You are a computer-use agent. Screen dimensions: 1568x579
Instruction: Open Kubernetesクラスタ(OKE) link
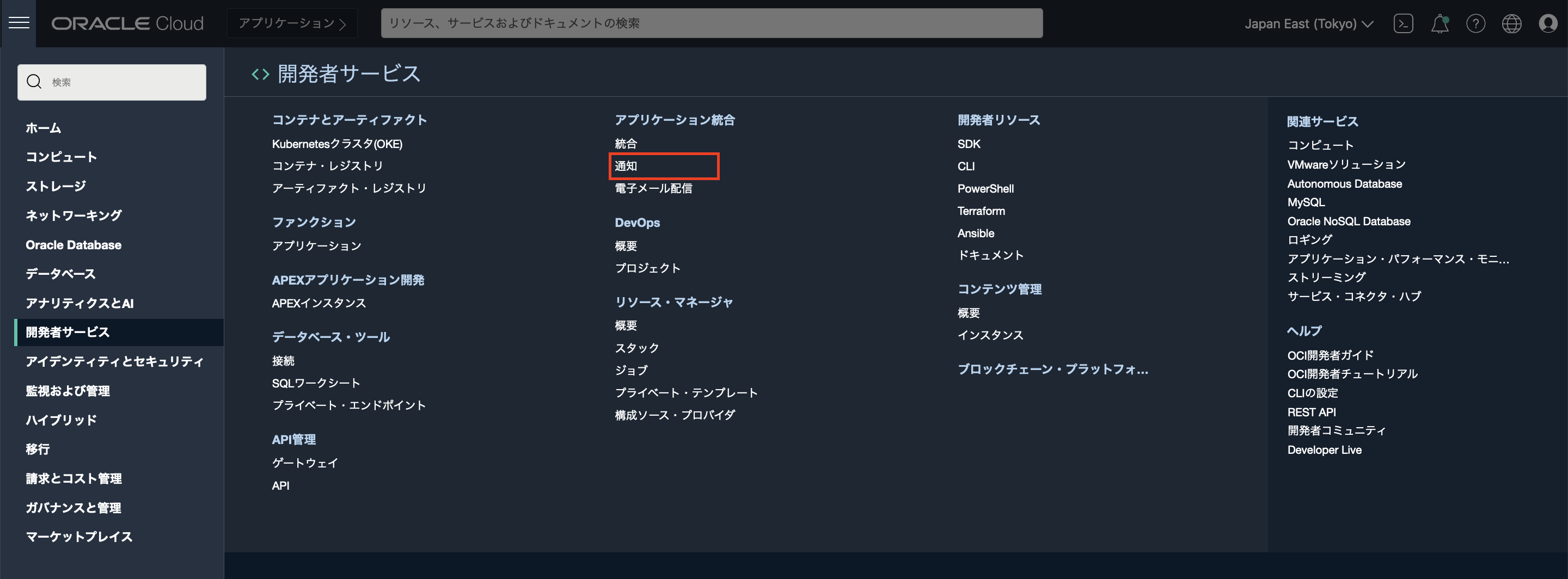tap(337, 144)
